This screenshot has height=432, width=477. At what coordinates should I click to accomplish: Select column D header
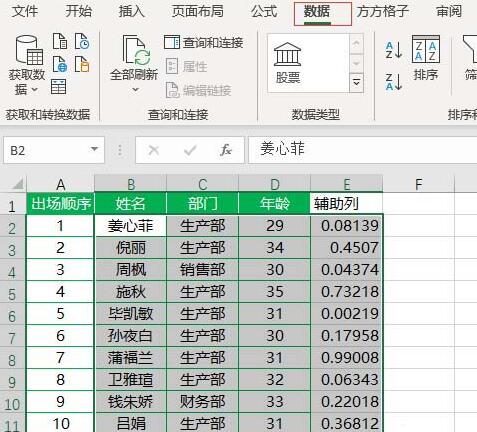pos(275,184)
